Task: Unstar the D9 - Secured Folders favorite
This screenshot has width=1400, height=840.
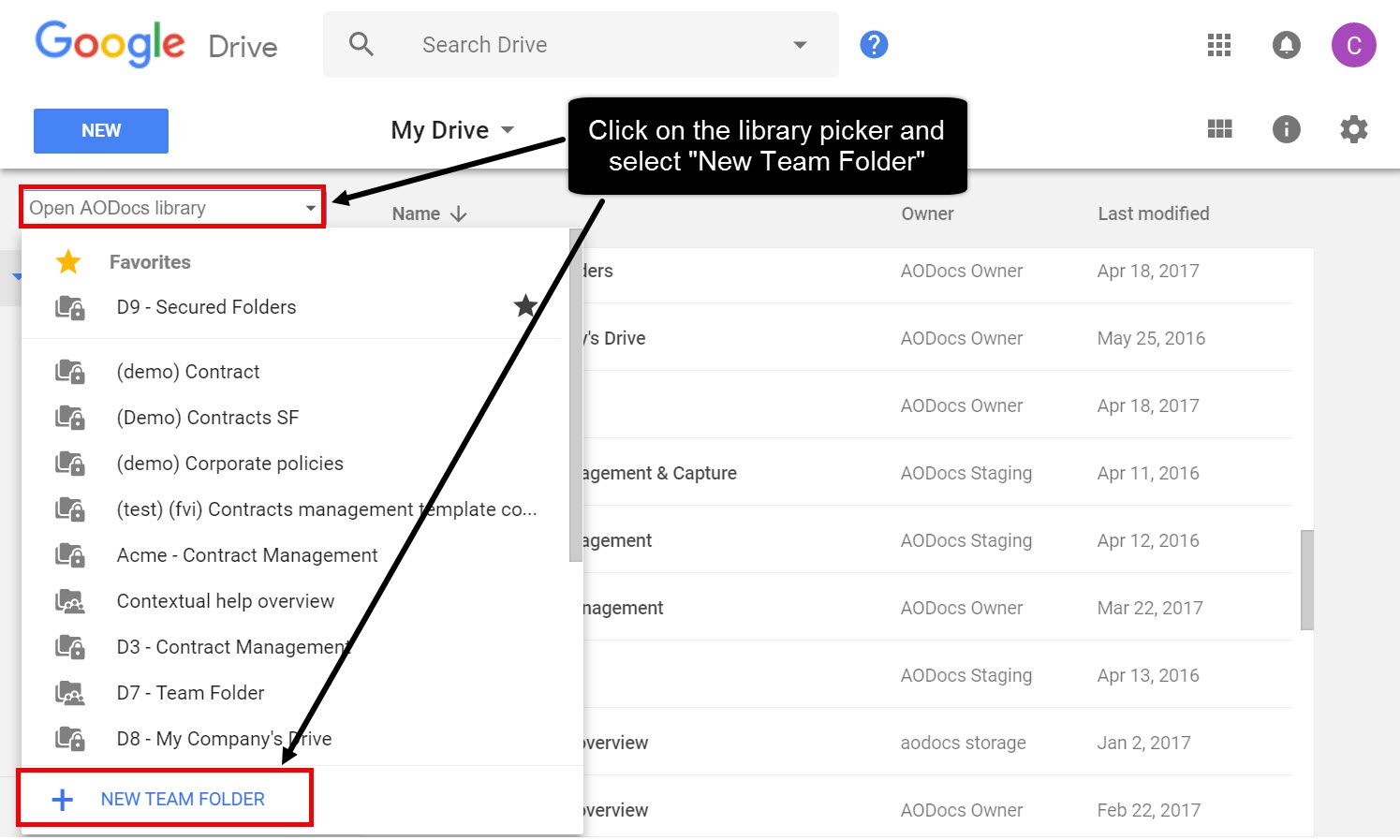Action: click(525, 305)
